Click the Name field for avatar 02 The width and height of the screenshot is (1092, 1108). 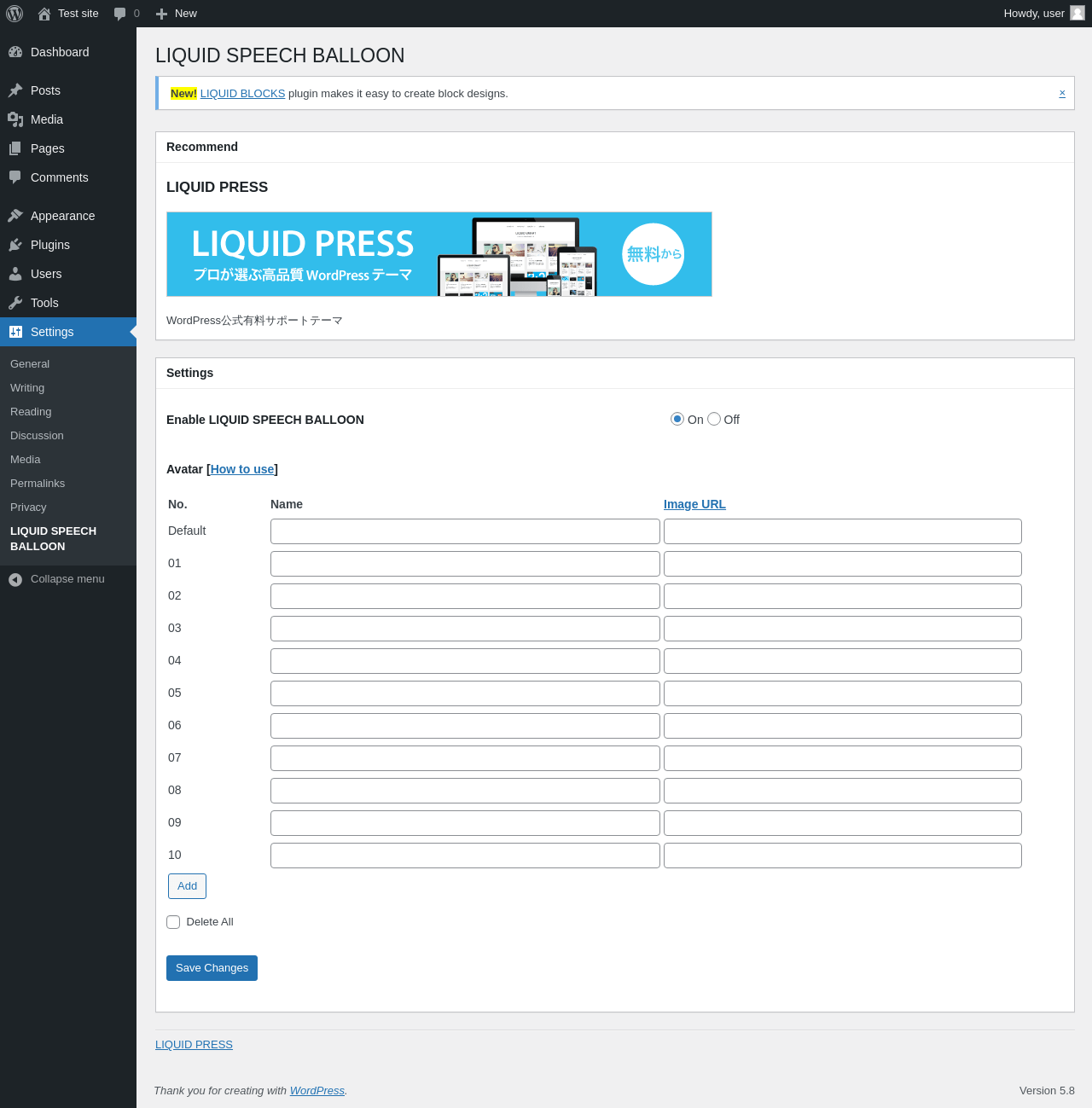[x=465, y=596]
